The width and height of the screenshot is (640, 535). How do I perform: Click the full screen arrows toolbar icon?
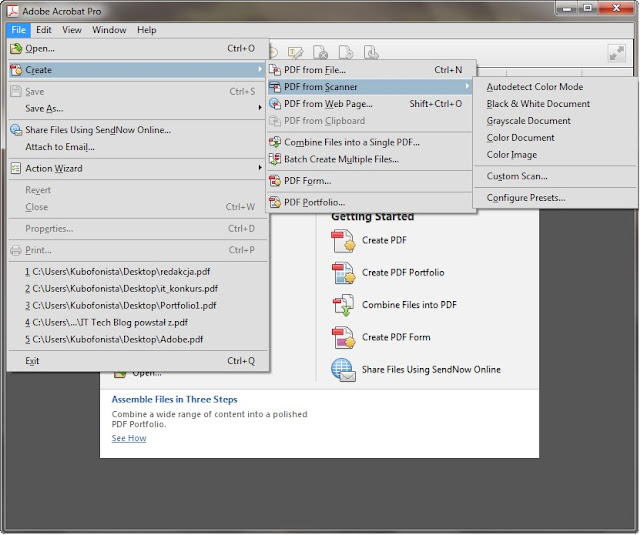tap(616, 53)
